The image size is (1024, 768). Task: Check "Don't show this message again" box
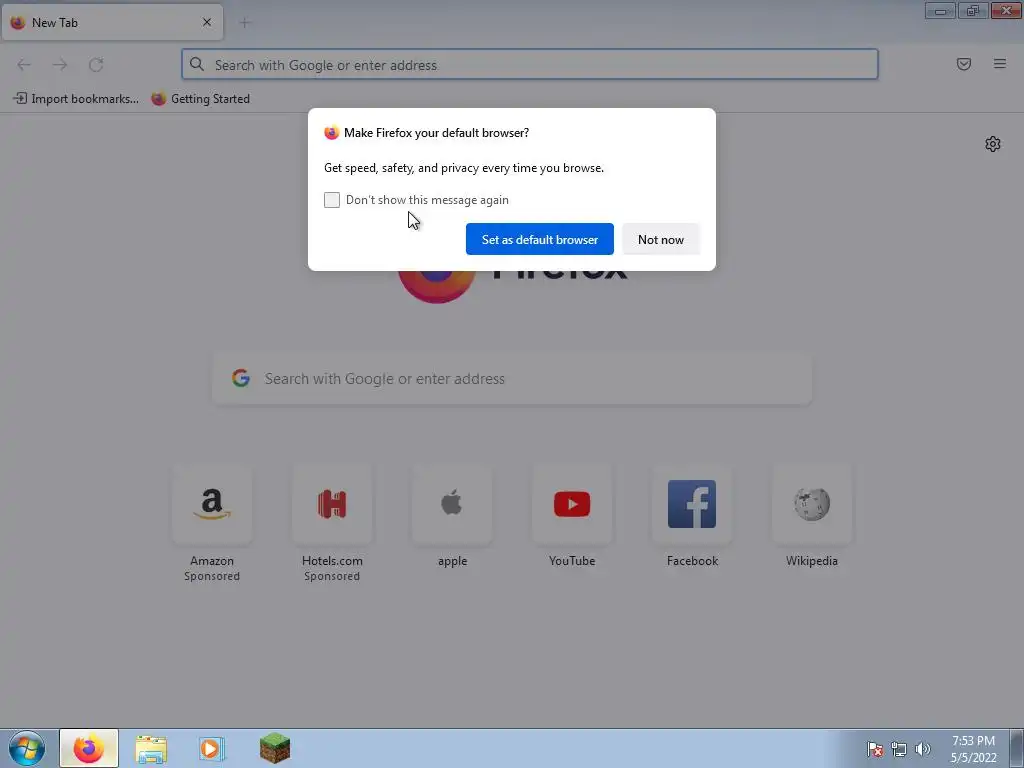click(x=332, y=200)
